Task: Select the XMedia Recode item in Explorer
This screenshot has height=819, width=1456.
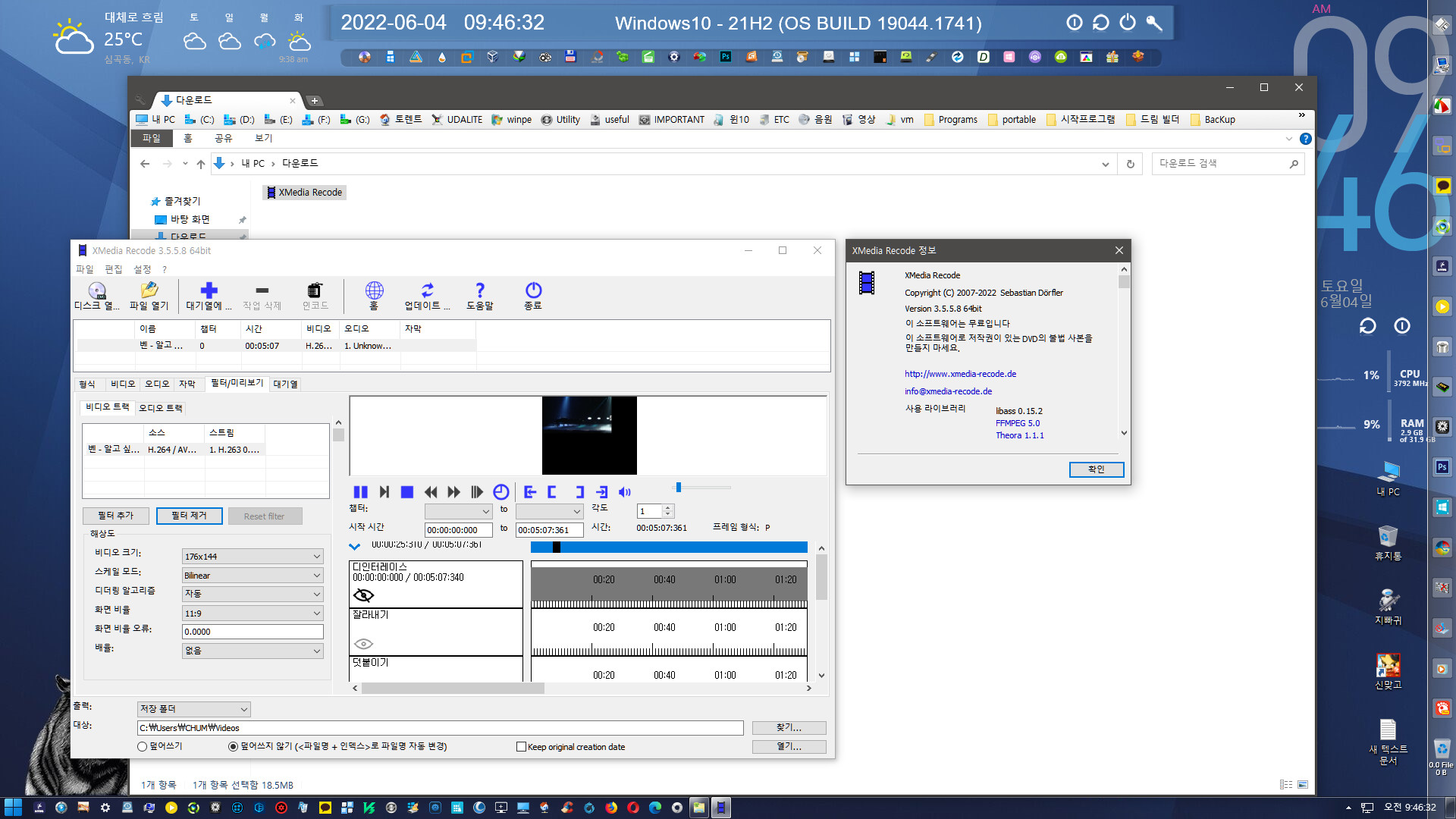Action: click(x=305, y=193)
